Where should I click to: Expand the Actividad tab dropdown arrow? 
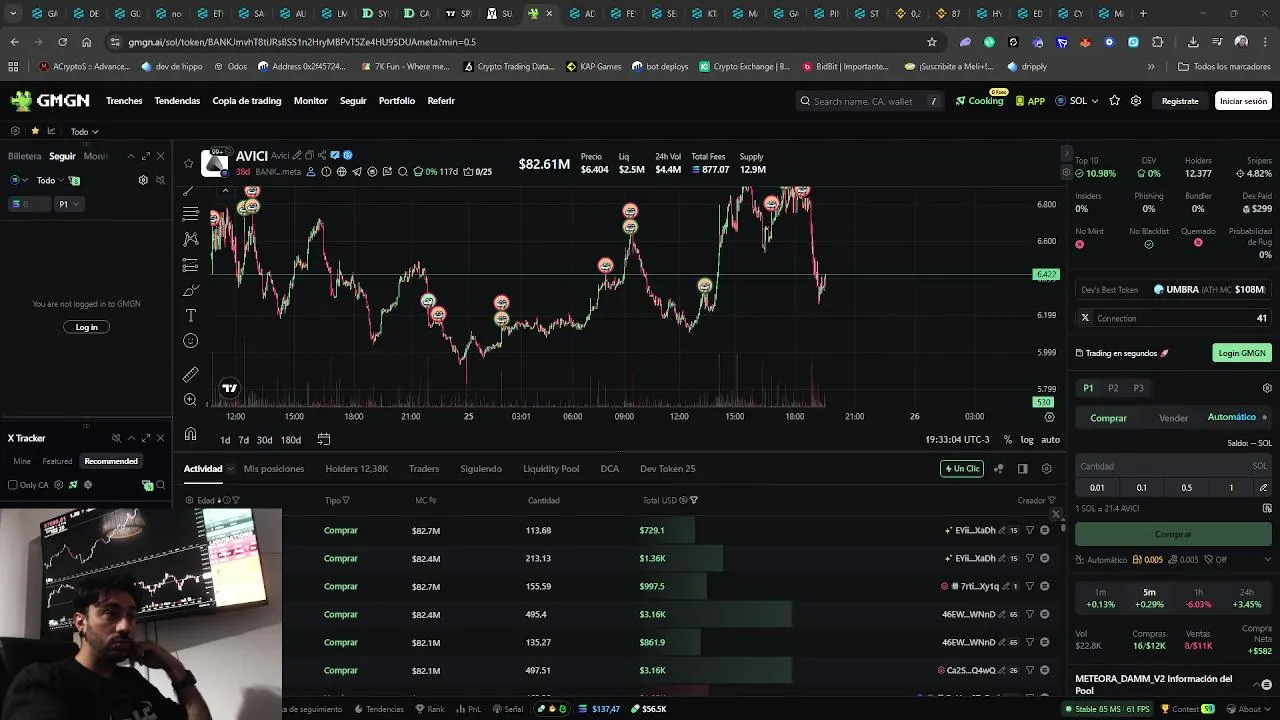pos(231,468)
